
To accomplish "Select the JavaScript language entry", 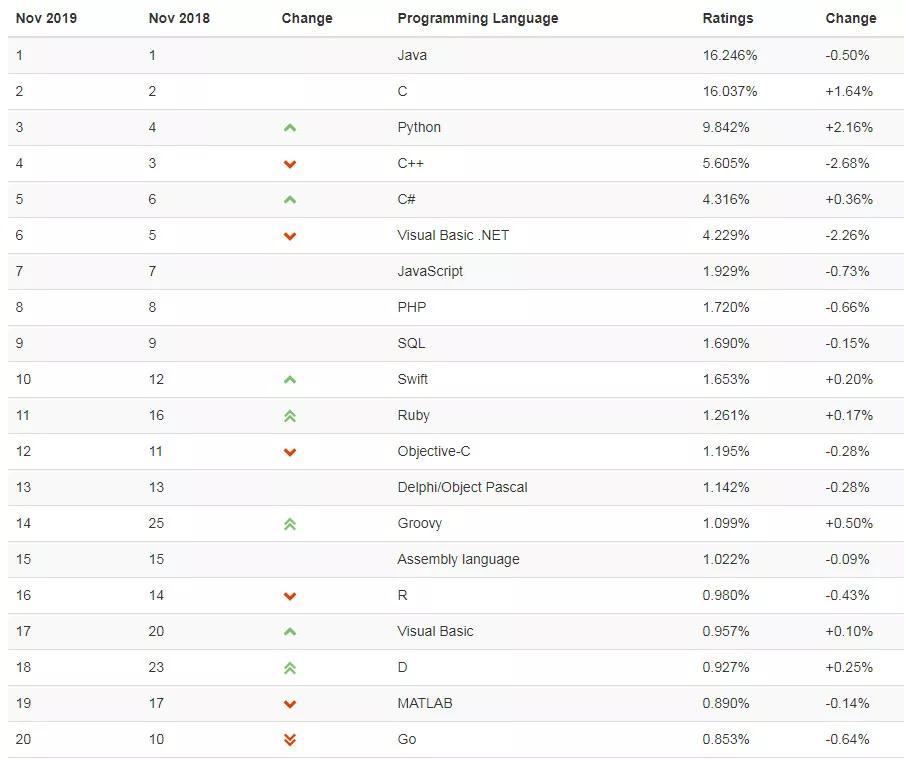I will [430, 271].
